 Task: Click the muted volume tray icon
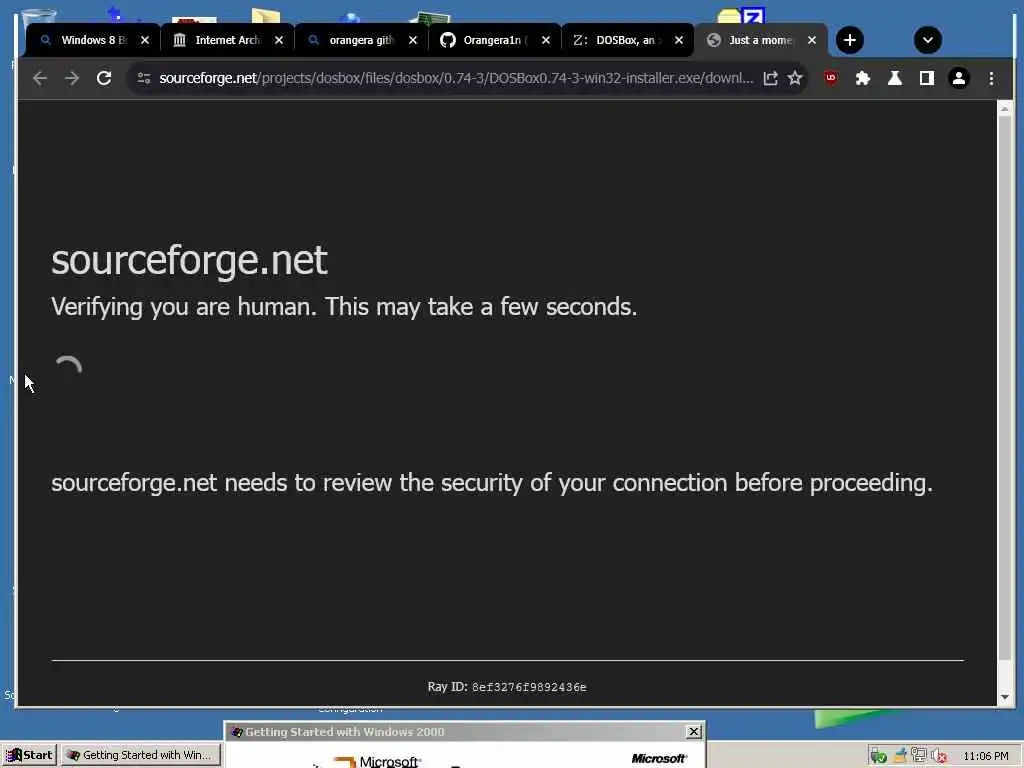[x=938, y=756]
